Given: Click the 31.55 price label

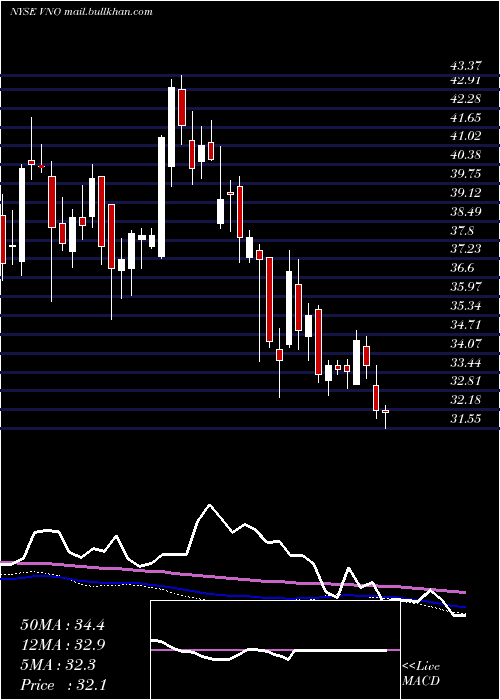Looking at the screenshot, I should point(466,418).
